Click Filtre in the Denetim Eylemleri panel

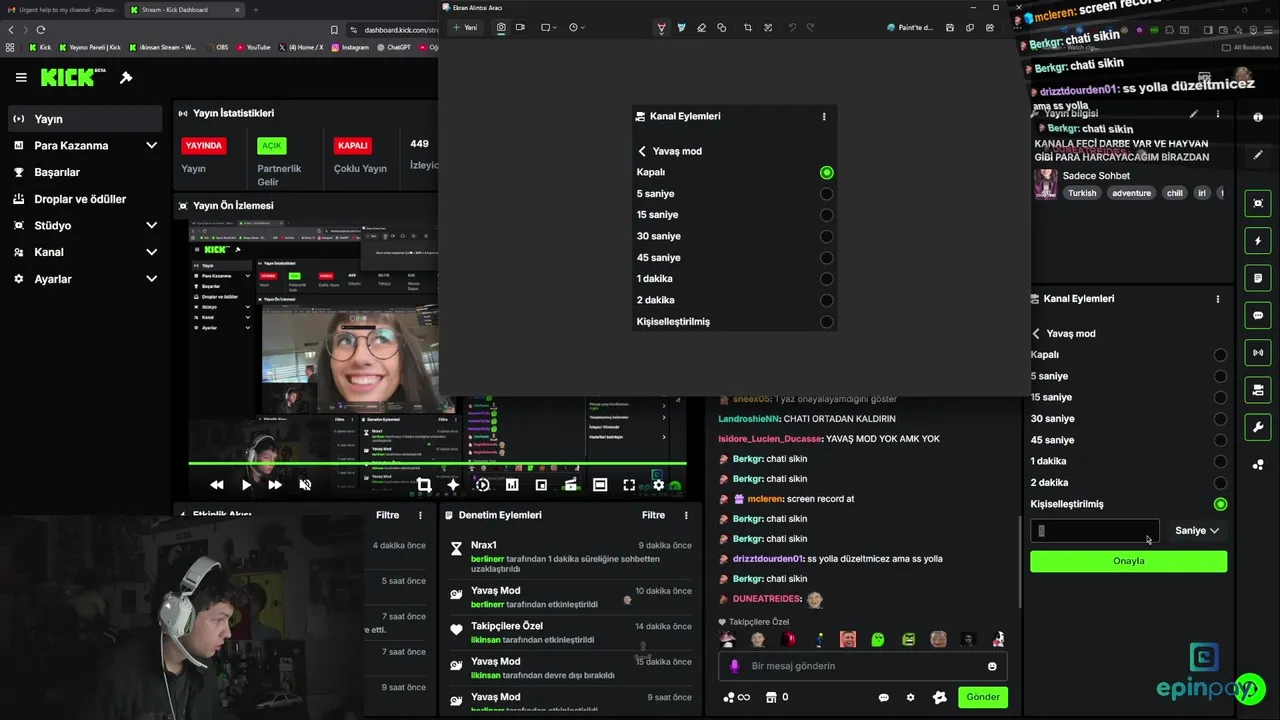(x=653, y=515)
